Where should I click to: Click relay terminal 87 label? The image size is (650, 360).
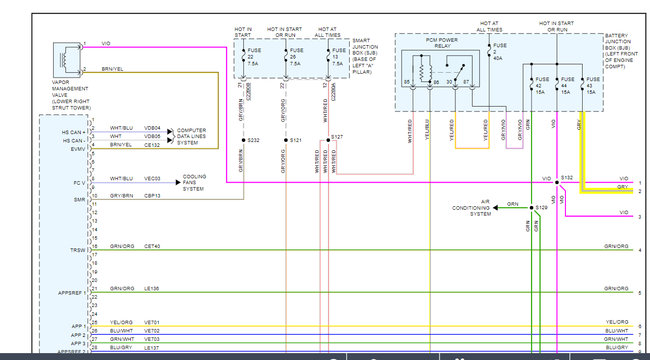(x=466, y=83)
